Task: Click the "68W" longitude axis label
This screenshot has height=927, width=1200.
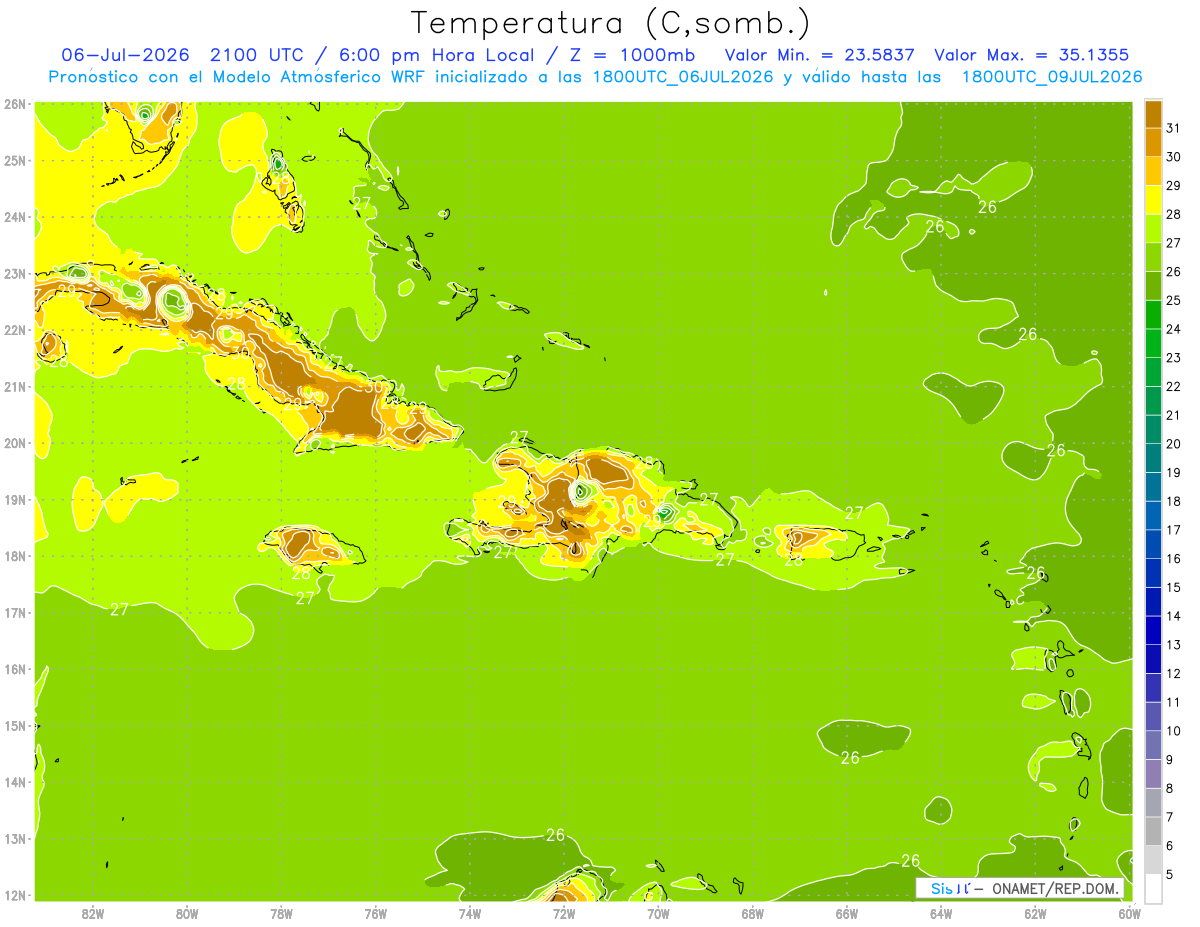Action: pos(752,914)
